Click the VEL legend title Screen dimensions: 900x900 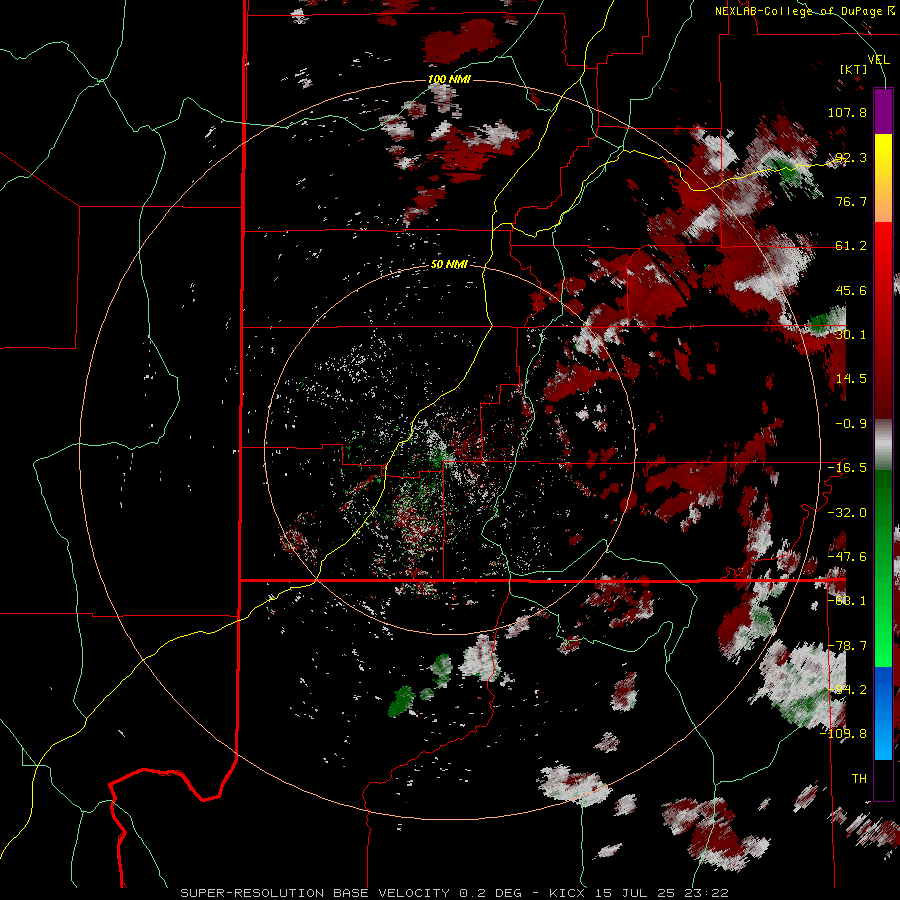[878, 60]
